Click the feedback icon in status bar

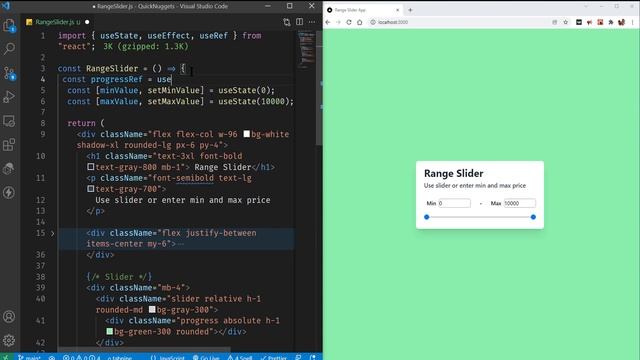(x=299, y=357)
